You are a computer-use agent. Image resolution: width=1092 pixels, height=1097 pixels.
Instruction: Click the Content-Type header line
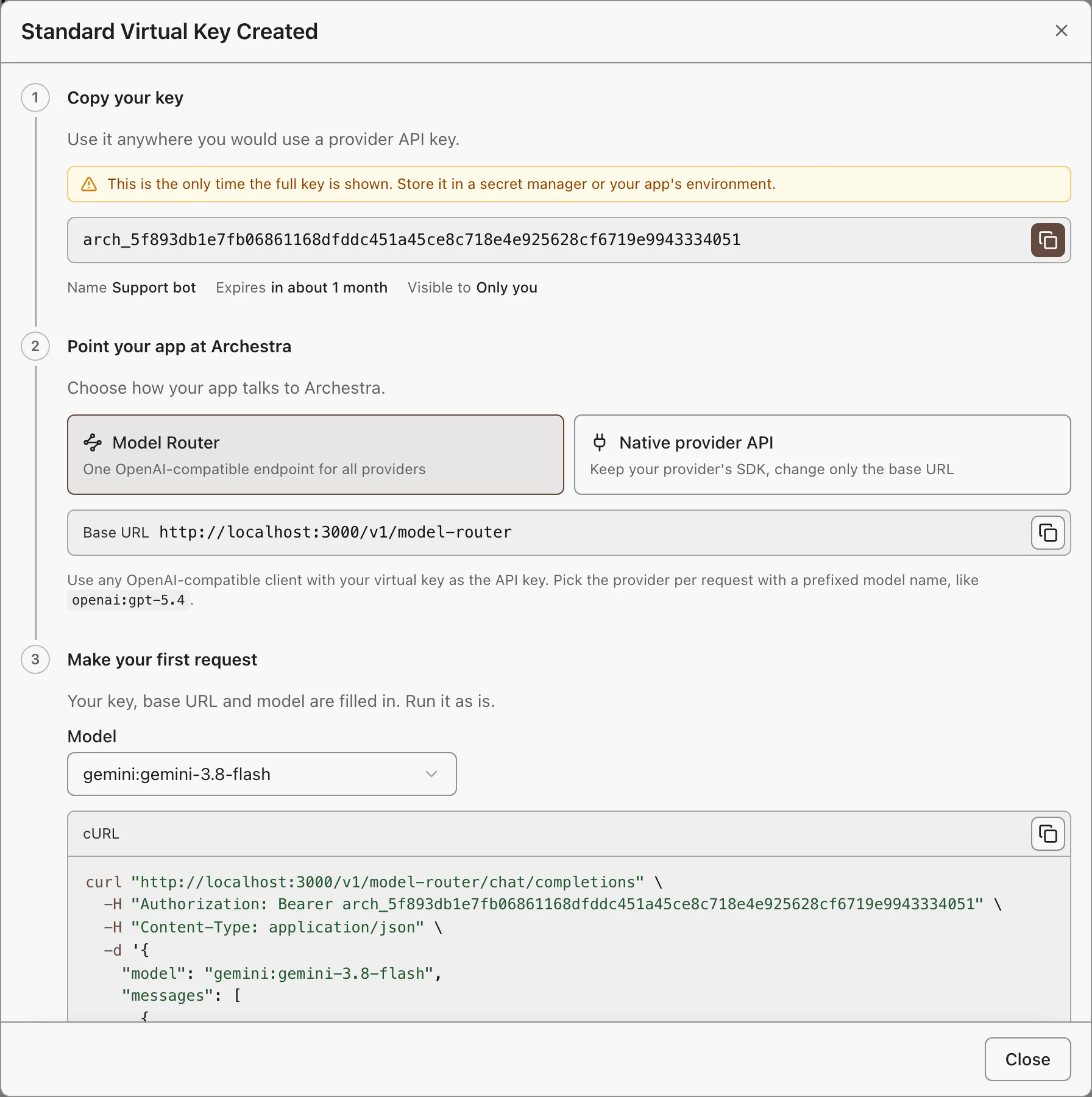(x=273, y=928)
